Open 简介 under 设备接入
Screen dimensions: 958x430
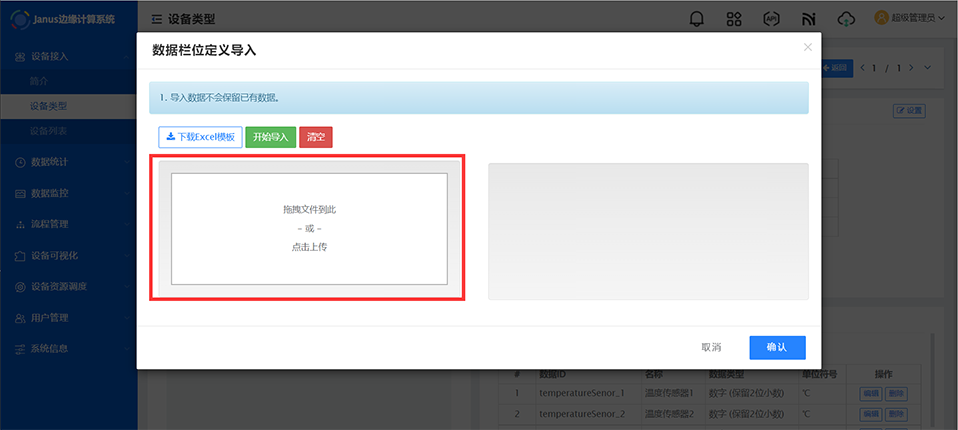click(x=39, y=80)
